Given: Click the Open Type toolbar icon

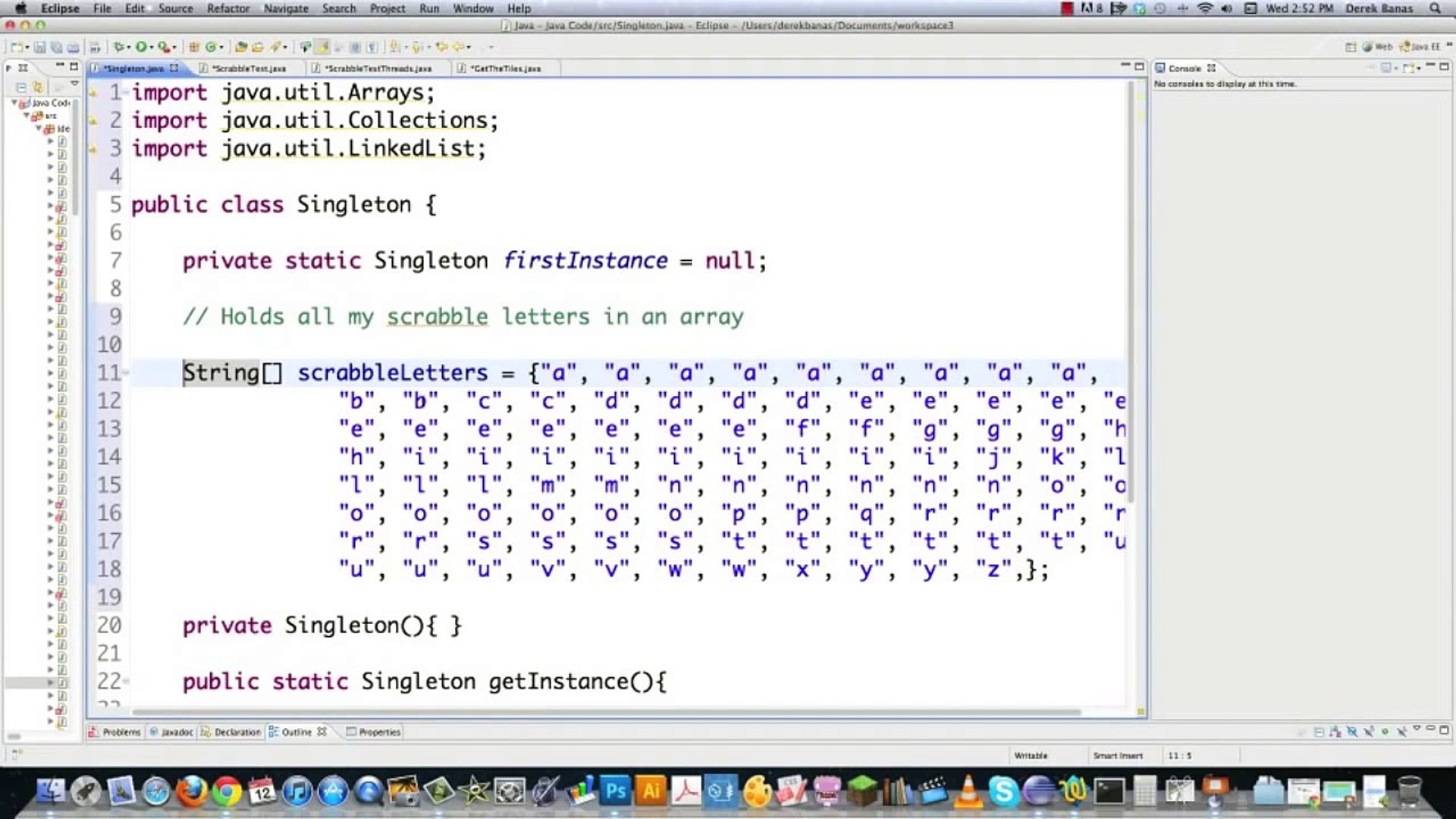Looking at the screenshot, I should (241, 47).
